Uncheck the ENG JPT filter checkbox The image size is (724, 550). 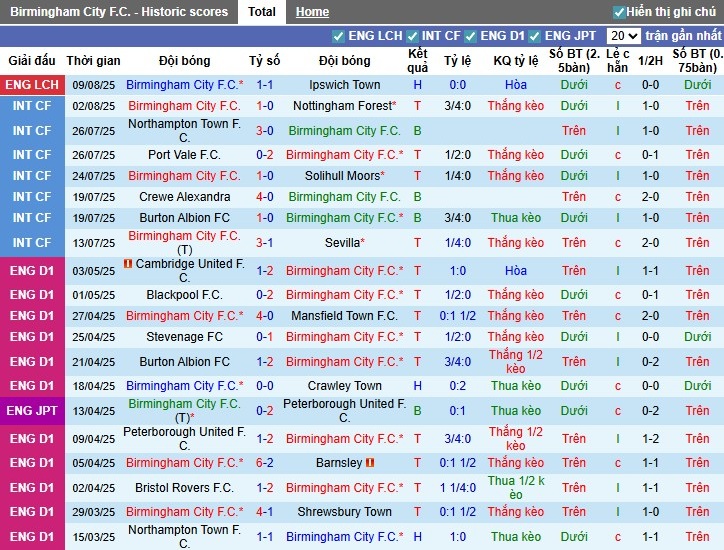[x=534, y=36]
